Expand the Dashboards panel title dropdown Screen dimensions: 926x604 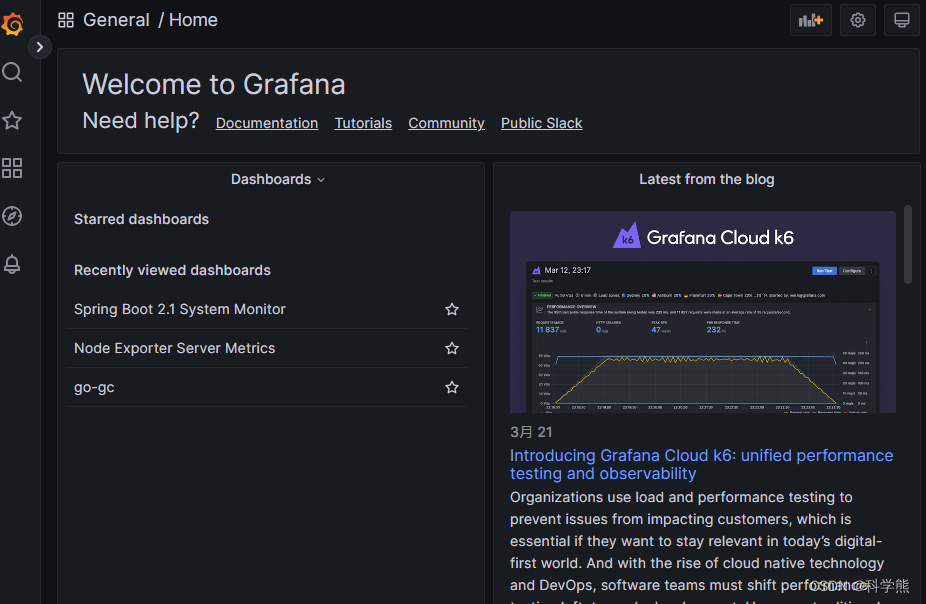point(278,179)
